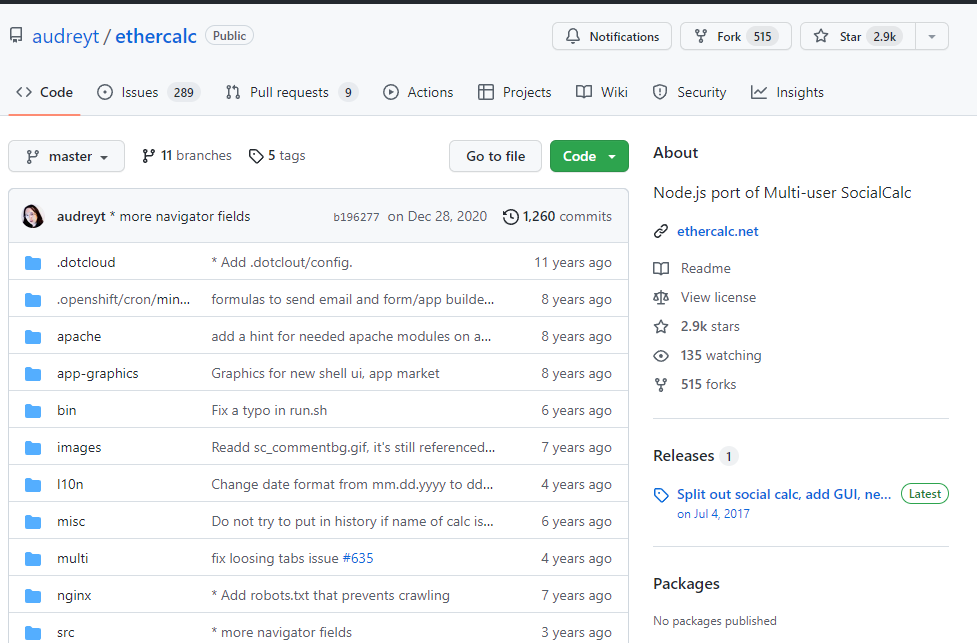Fork the ethercalc repository
Screen dimensions: 977x643
click(x=735, y=36)
